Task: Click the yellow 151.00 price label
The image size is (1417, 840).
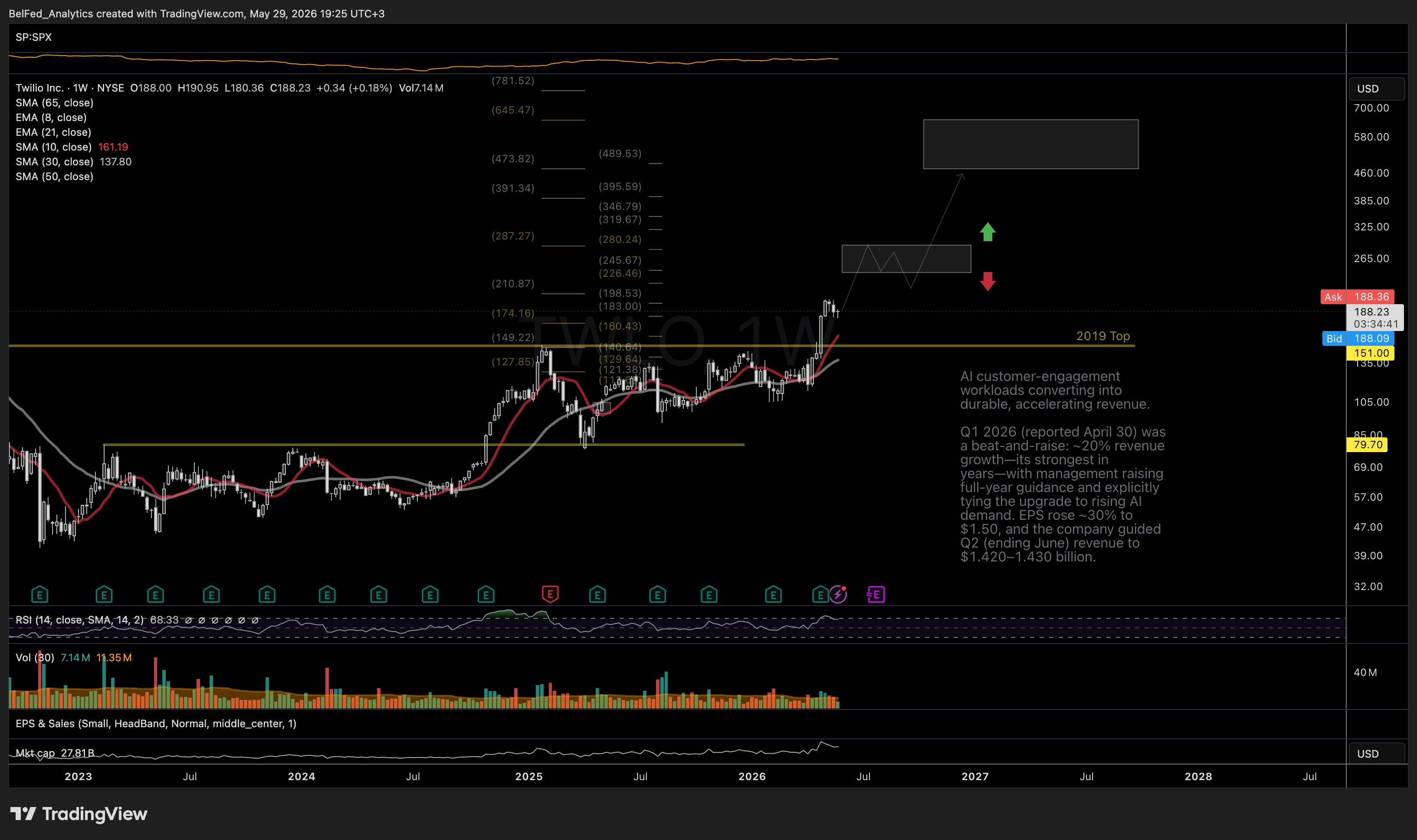Action: click(1371, 353)
